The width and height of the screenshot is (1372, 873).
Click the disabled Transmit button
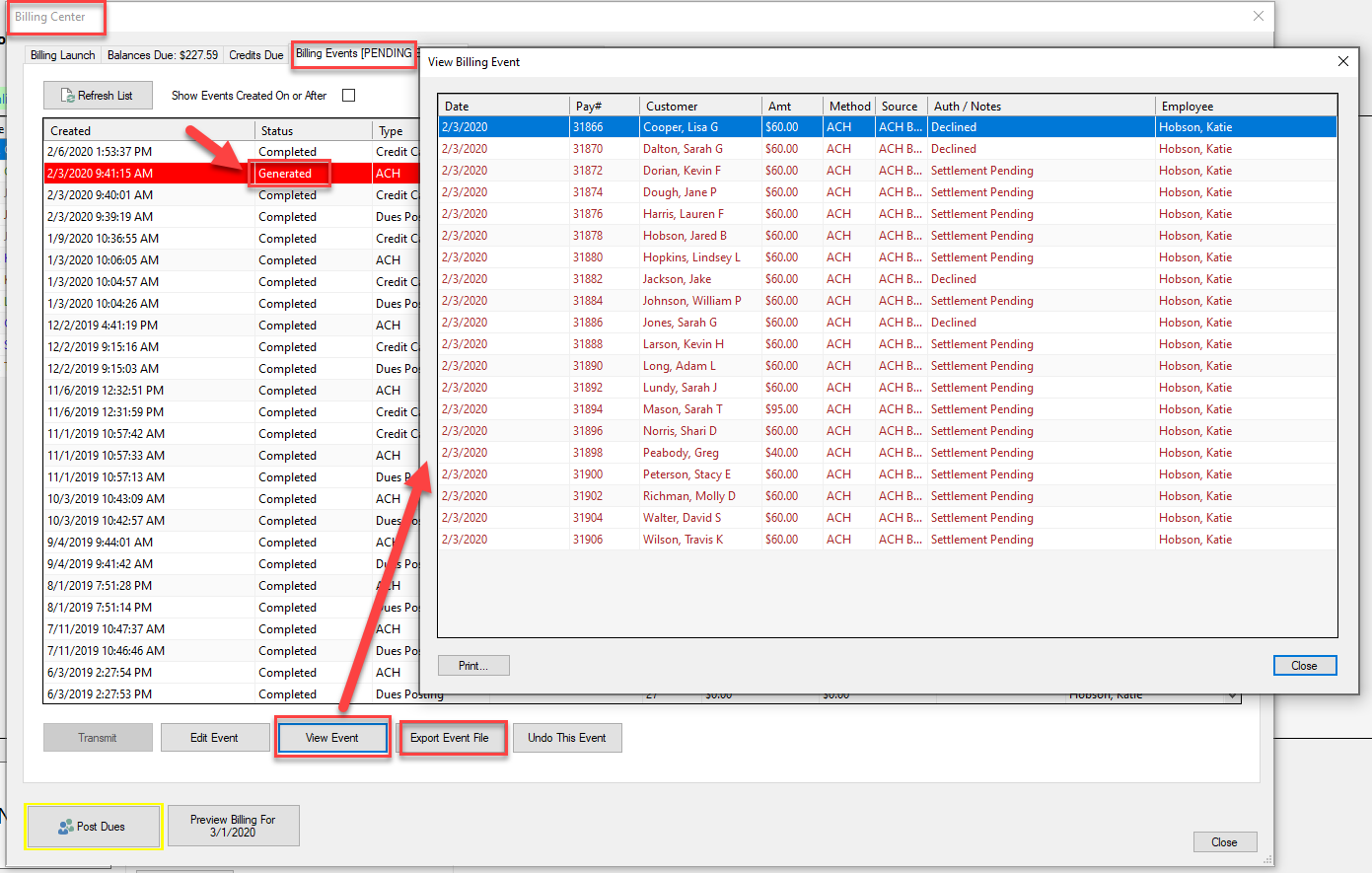point(98,738)
